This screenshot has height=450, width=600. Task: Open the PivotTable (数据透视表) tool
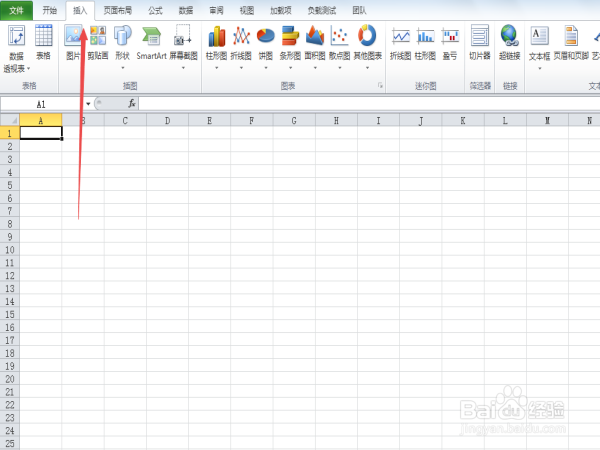click(16, 48)
